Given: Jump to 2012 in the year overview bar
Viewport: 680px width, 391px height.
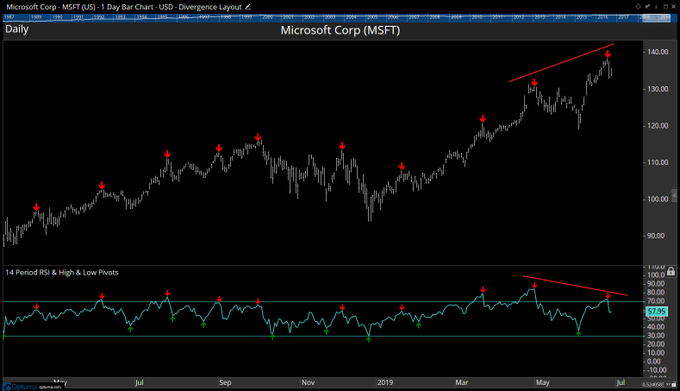Looking at the screenshot, I should [x=519, y=17].
